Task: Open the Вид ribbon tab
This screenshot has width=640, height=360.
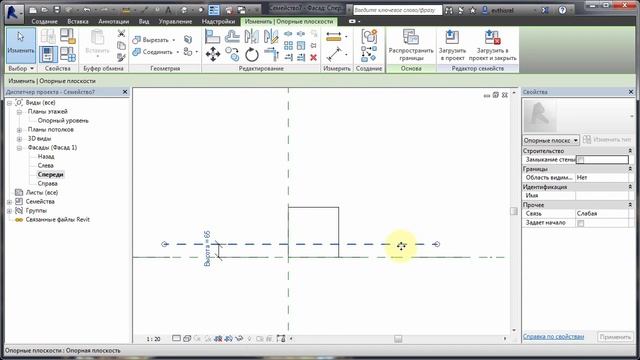Action: pos(144,21)
